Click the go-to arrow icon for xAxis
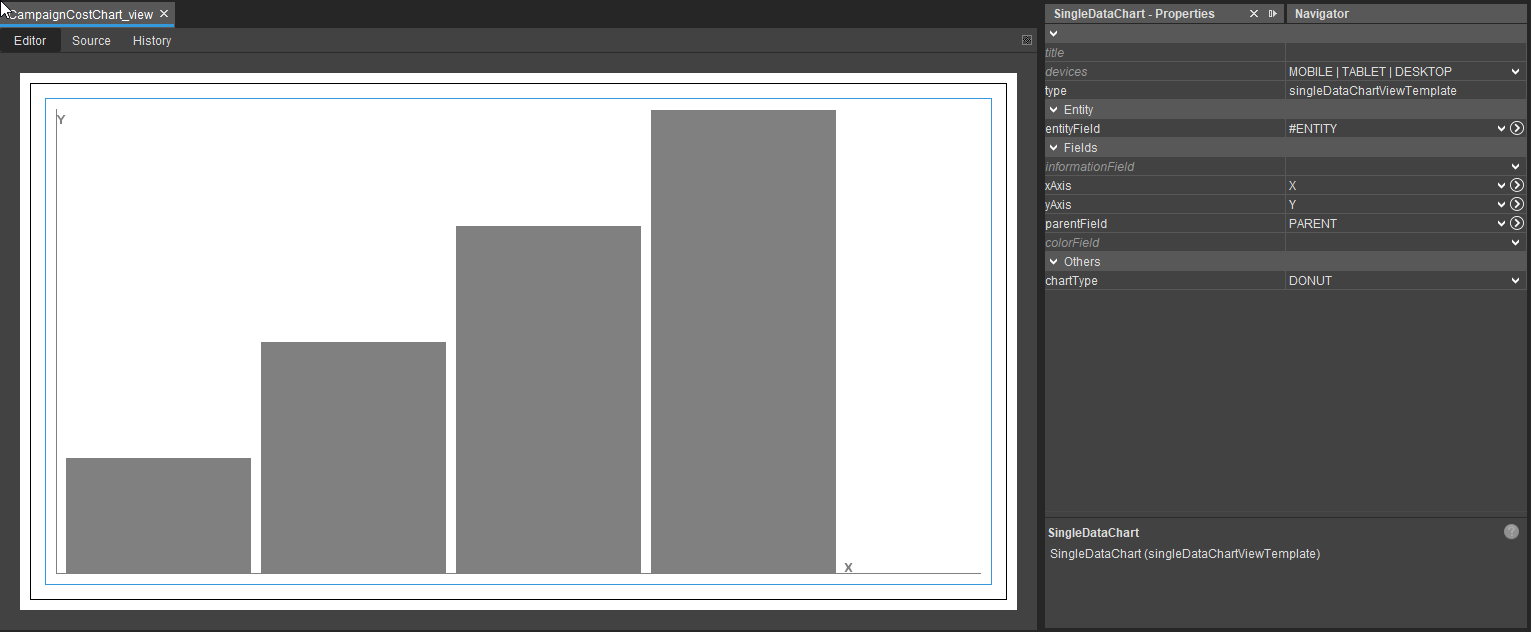 pyautogui.click(x=1516, y=186)
